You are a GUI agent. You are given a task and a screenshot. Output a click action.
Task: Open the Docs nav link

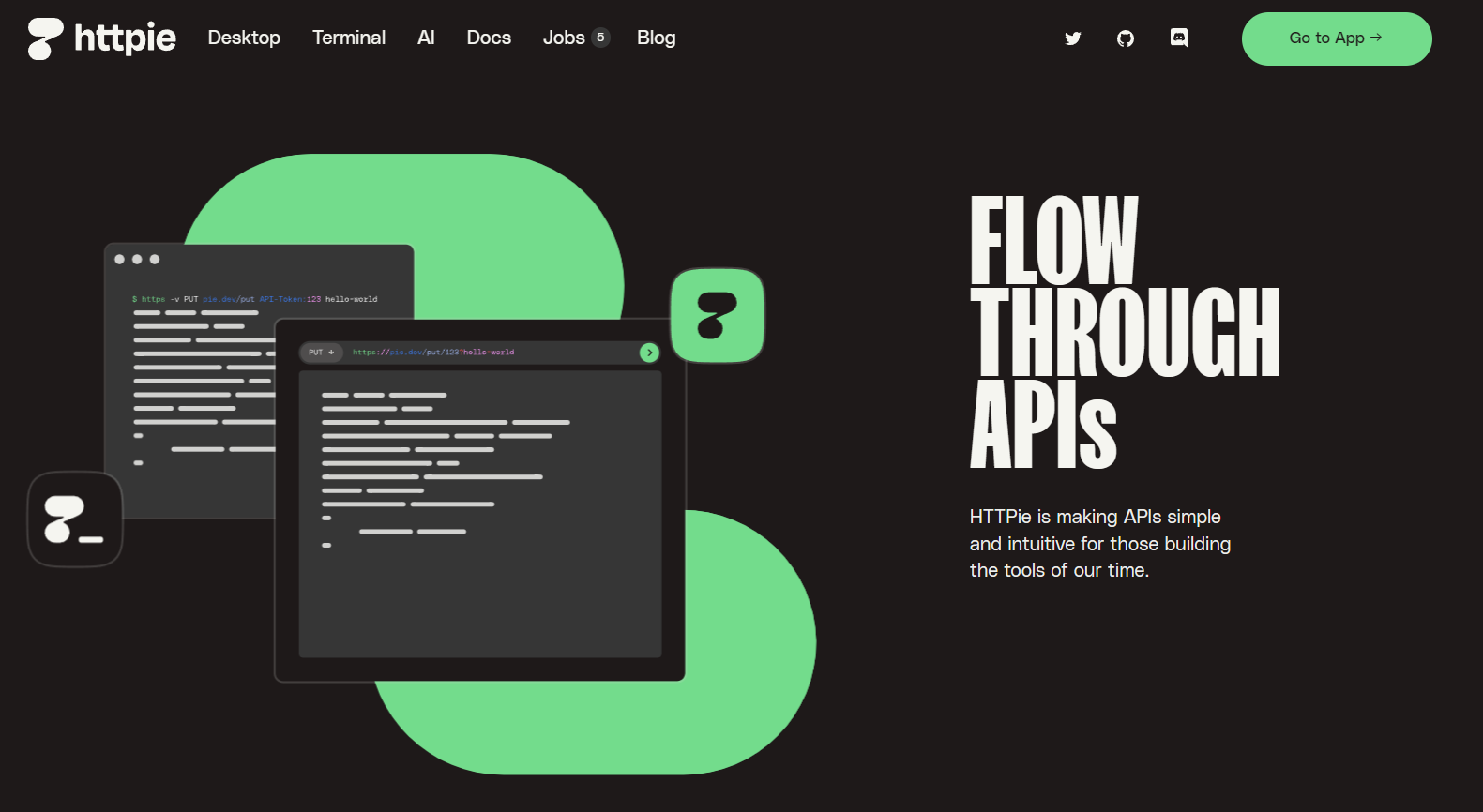tap(489, 38)
